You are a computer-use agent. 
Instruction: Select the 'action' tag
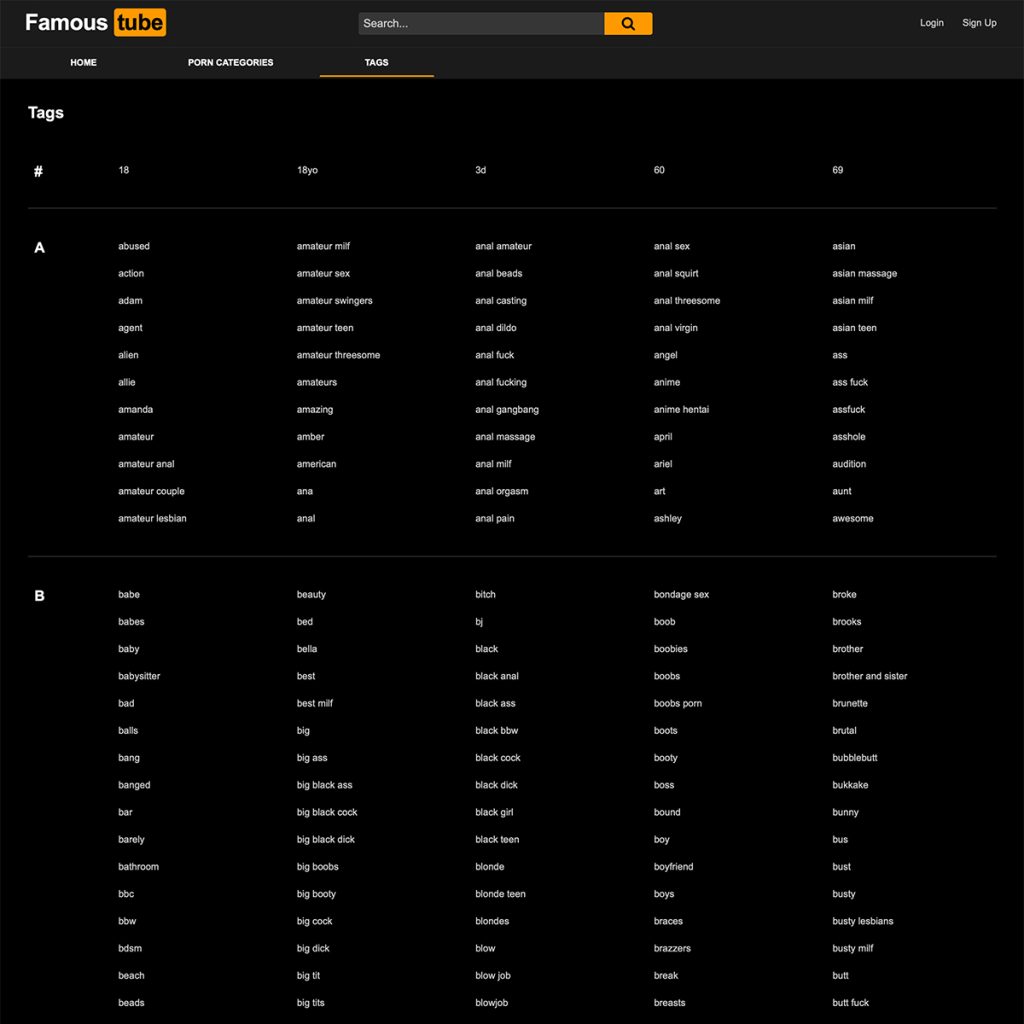131,273
